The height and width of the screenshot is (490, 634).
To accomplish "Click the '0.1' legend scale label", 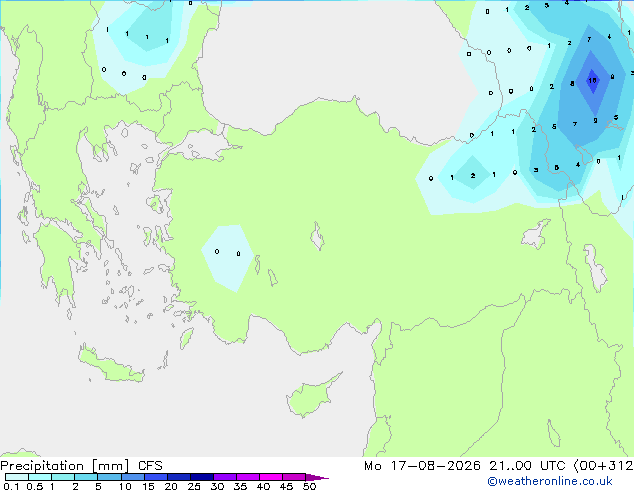I will click(x=10, y=486).
